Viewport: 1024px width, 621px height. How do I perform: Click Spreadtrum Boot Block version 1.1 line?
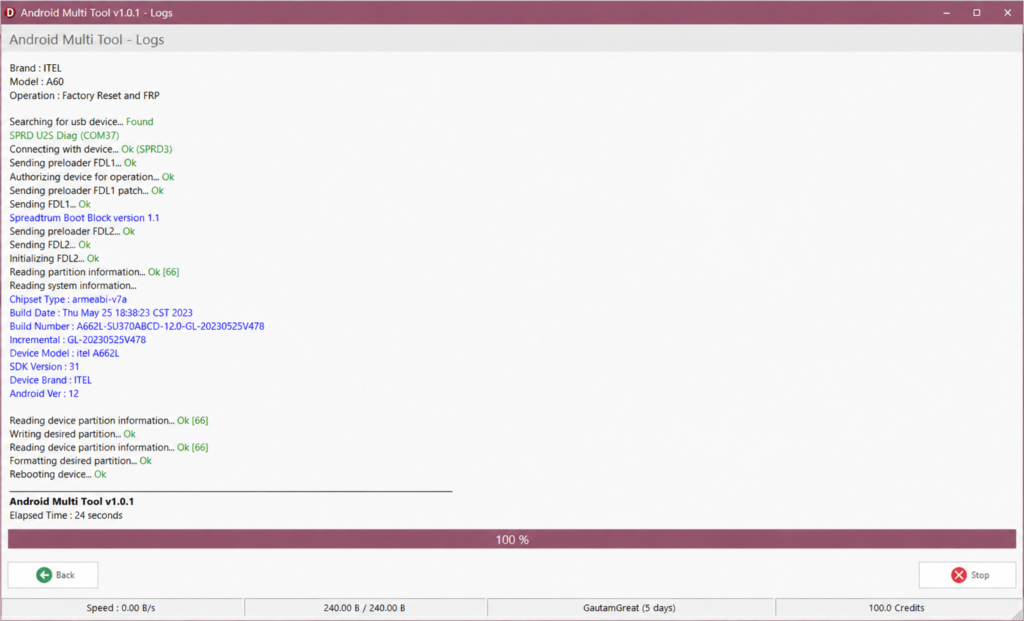point(84,217)
